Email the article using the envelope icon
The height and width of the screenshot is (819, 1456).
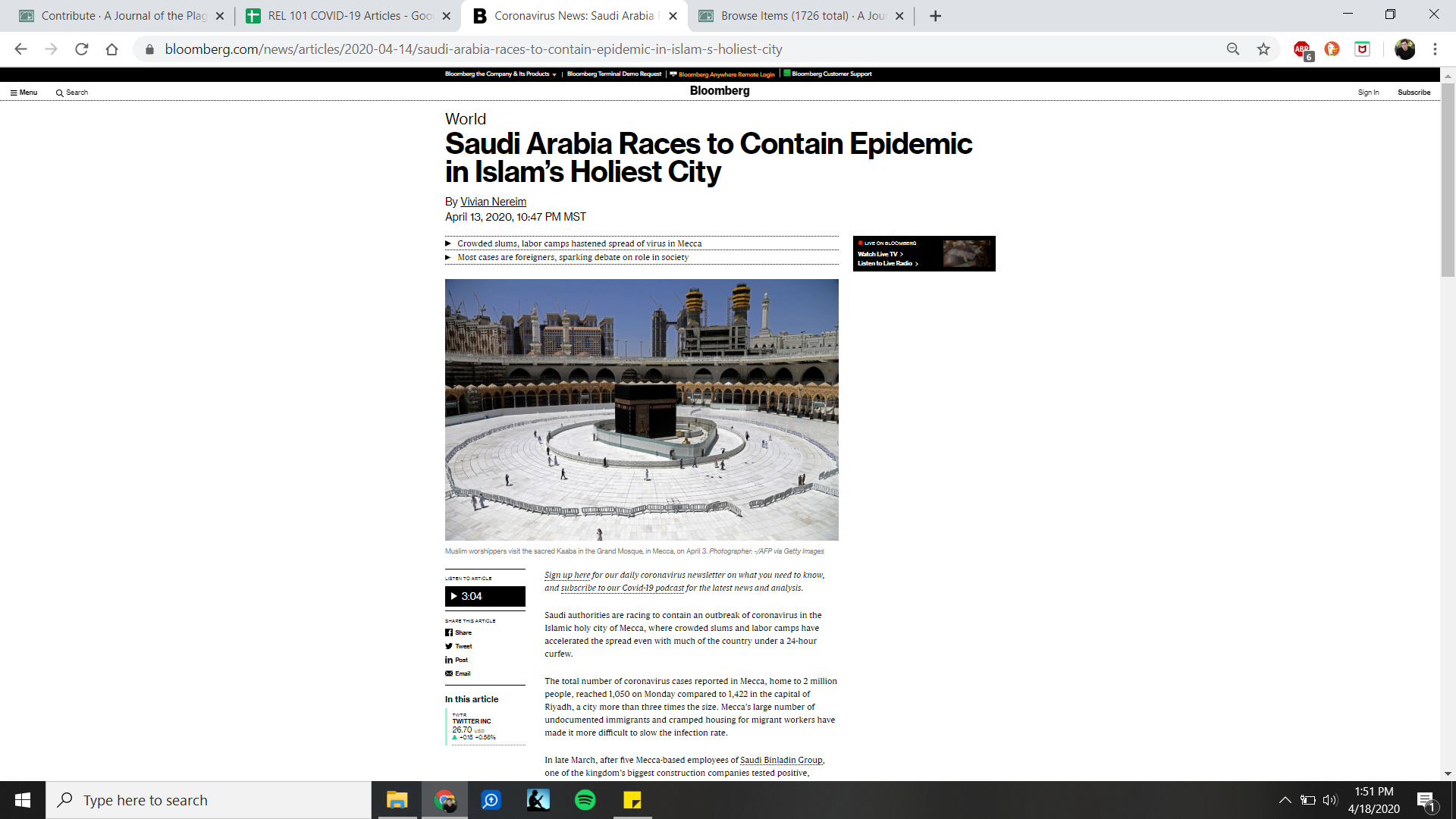pyautogui.click(x=458, y=673)
